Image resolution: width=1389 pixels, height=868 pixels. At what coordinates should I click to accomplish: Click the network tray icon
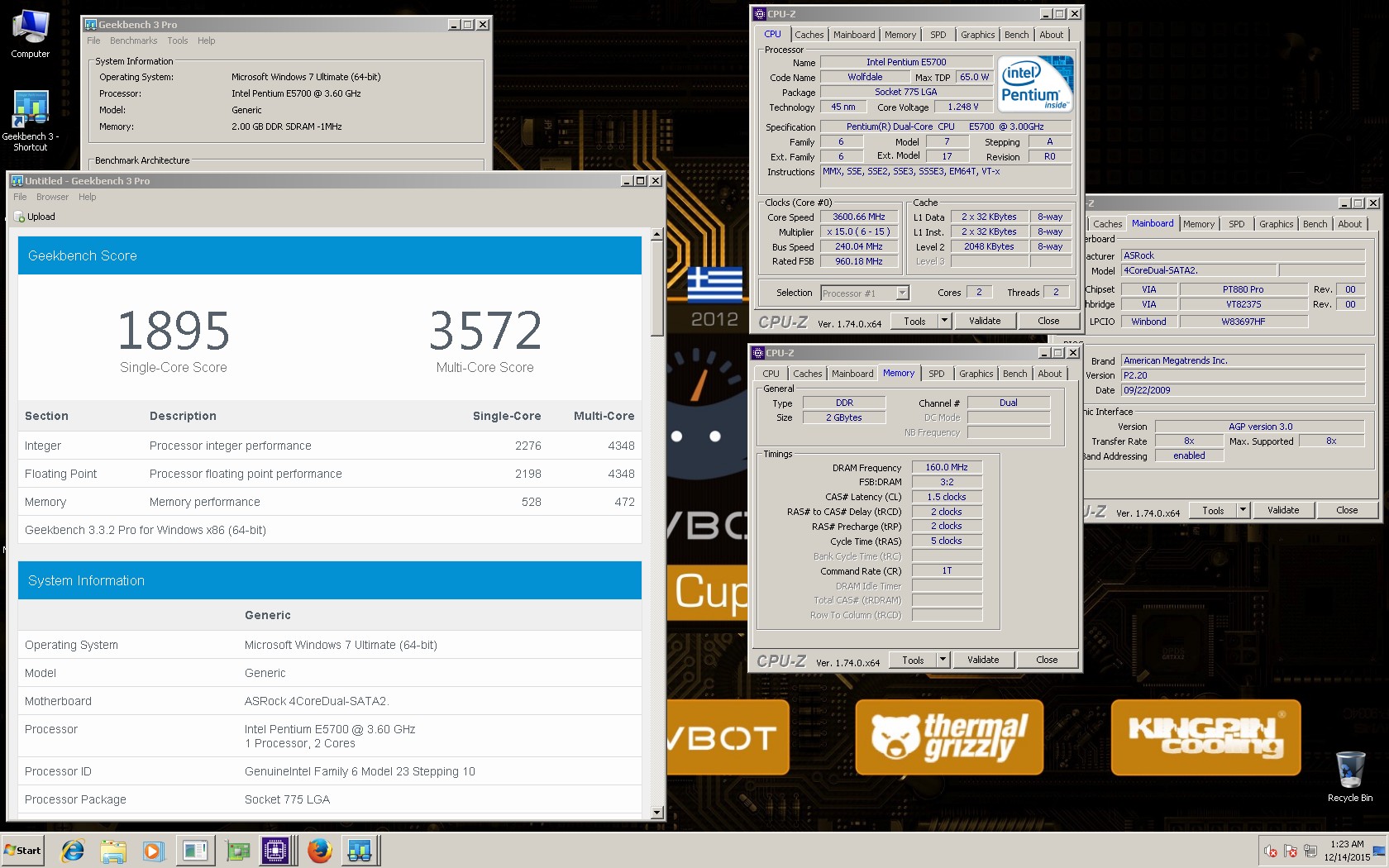tap(1310, 851)
